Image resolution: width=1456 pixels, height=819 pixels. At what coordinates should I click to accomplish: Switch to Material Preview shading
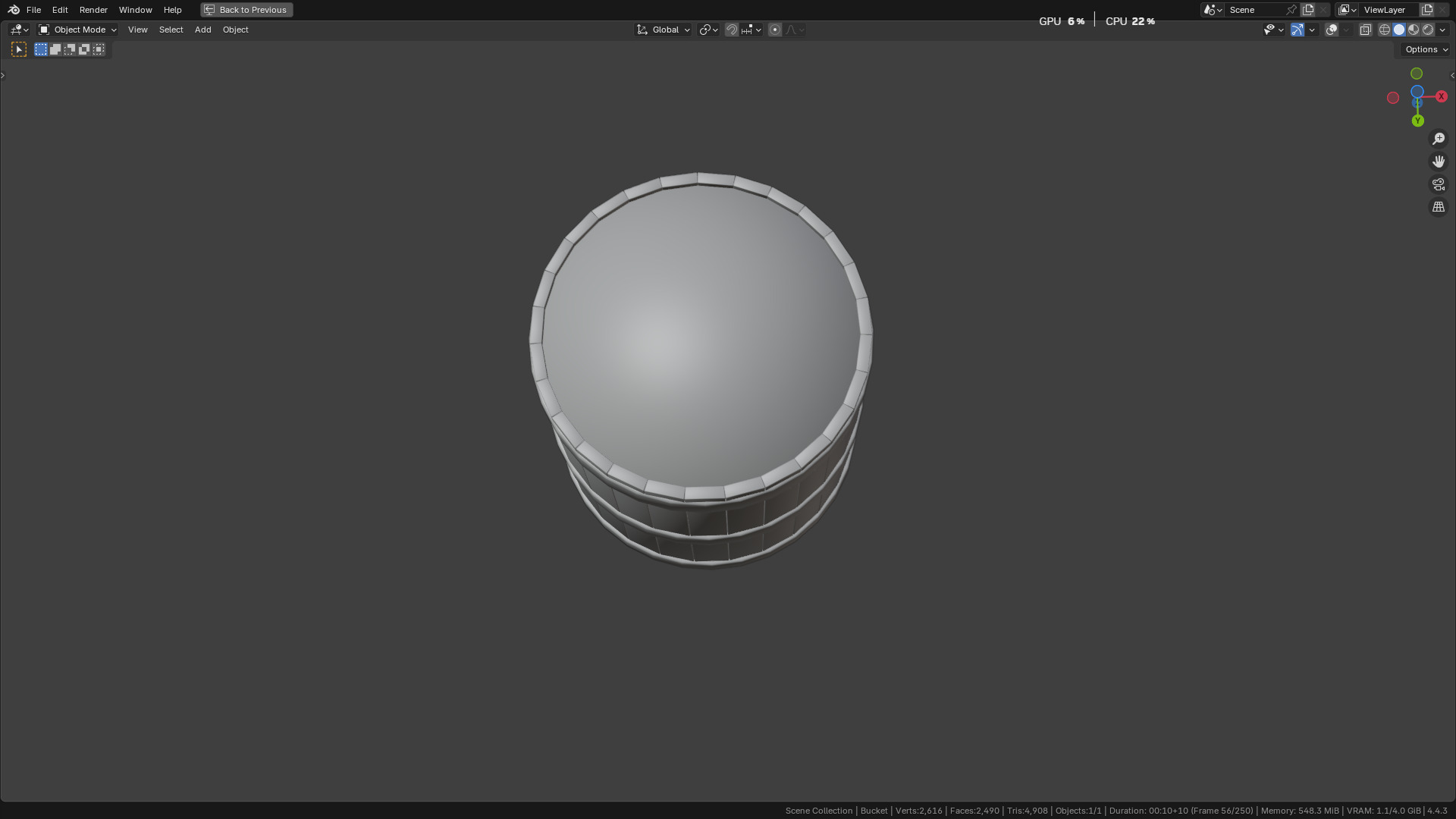1414,30
